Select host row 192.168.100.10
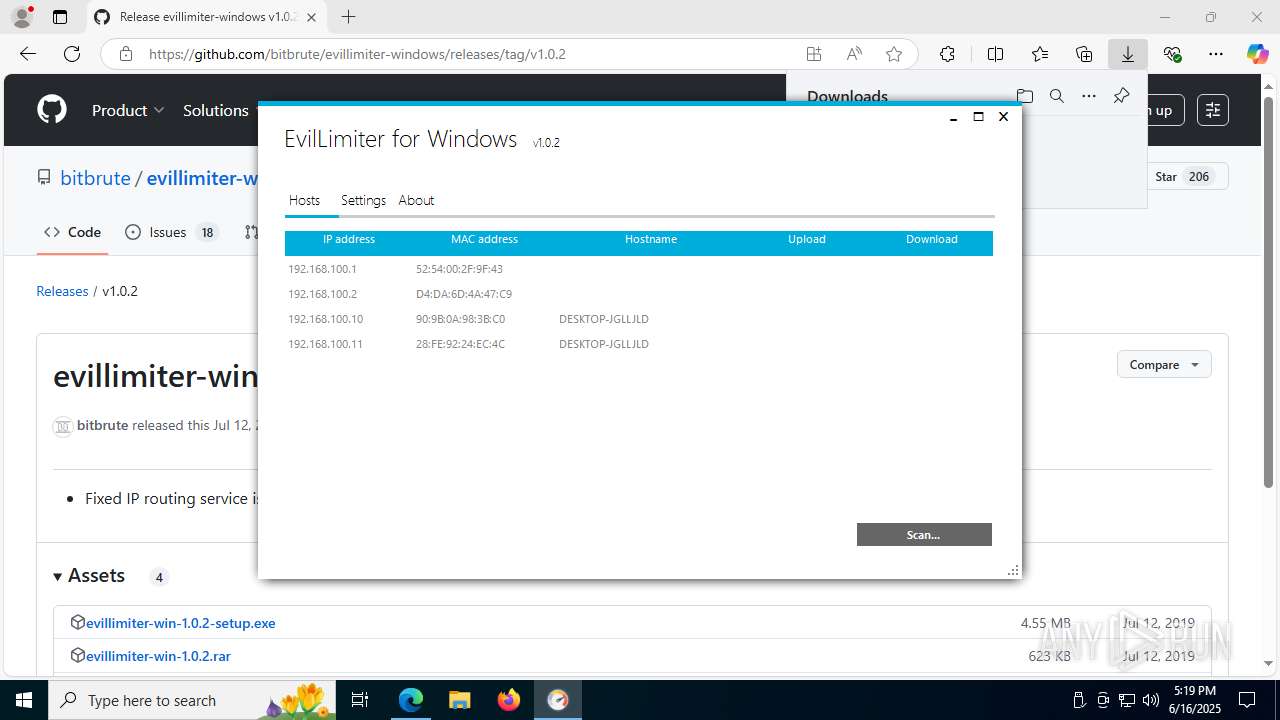The image size is (1280, 720). pyautogui.click(x=638, y=319)
